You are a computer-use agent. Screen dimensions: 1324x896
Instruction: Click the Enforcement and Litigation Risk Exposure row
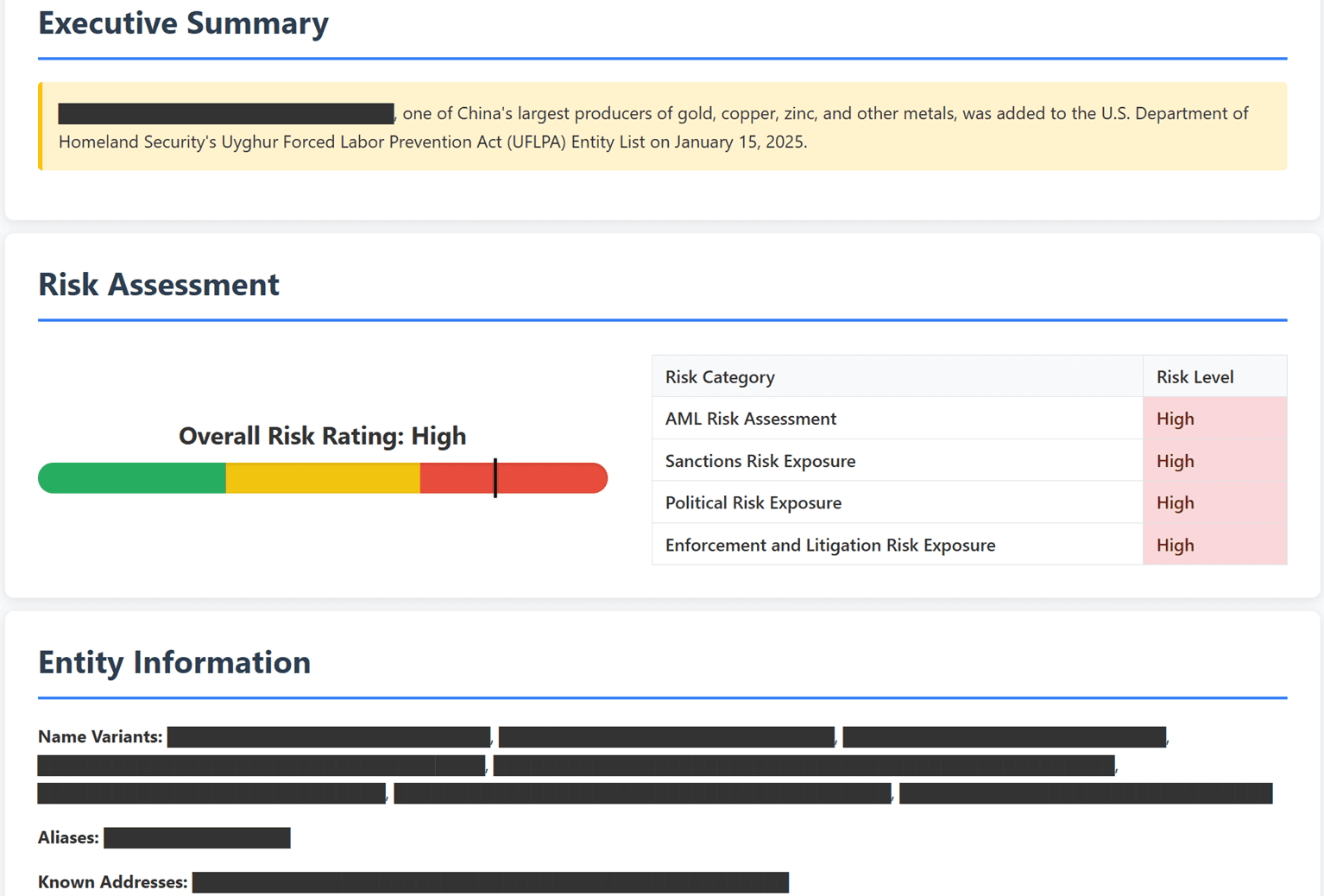pyautogui.click(x=829, y=545)
